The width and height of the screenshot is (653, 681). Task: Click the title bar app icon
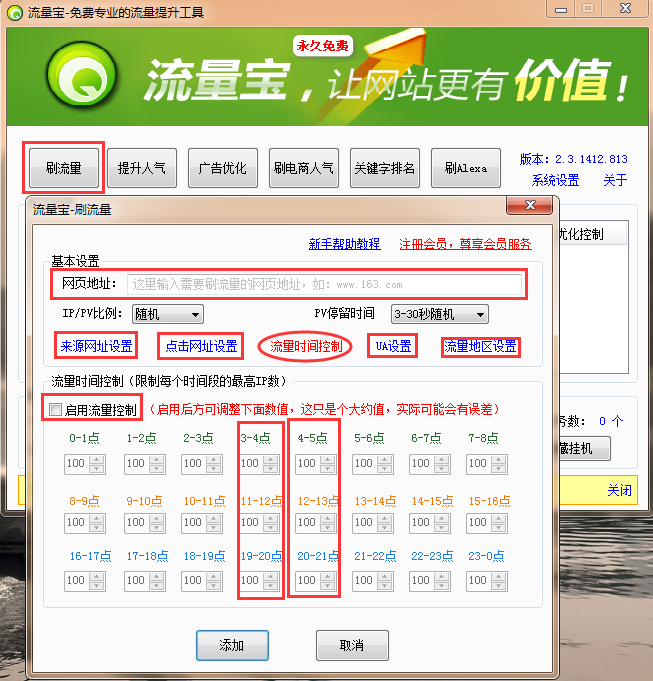coord(15,13)
